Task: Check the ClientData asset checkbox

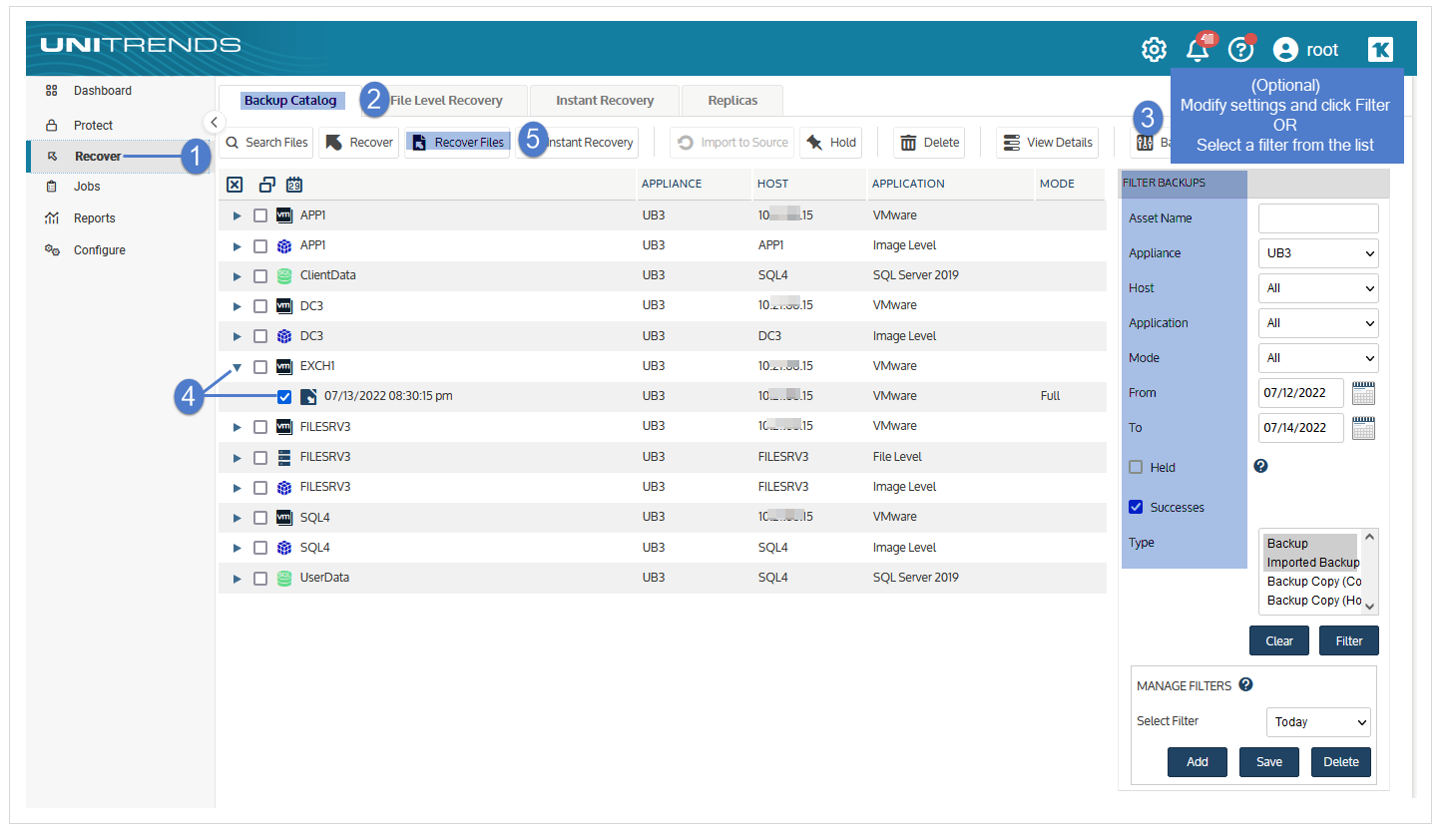Action: tap(260, 276)
